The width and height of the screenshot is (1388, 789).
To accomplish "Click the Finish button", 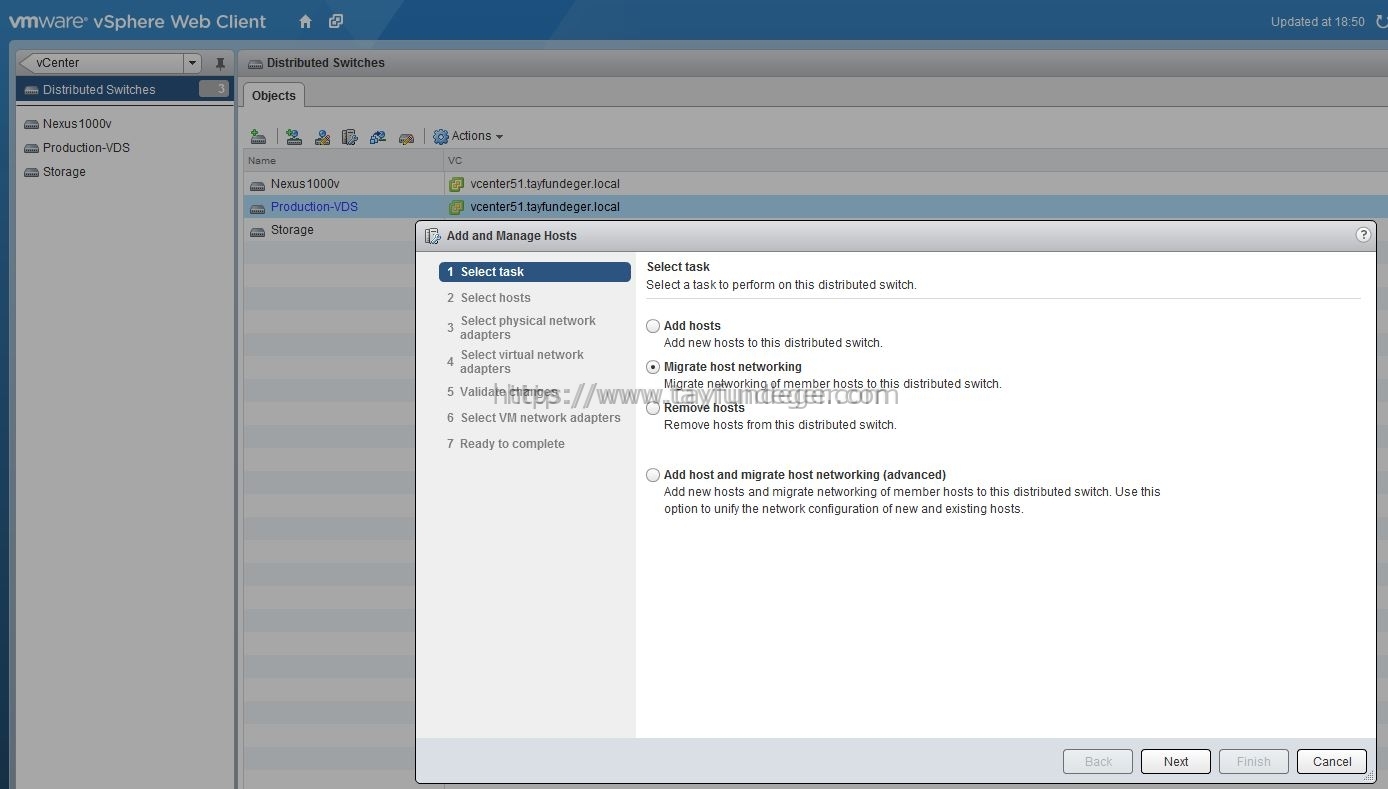I will [x=1254, y=761].
